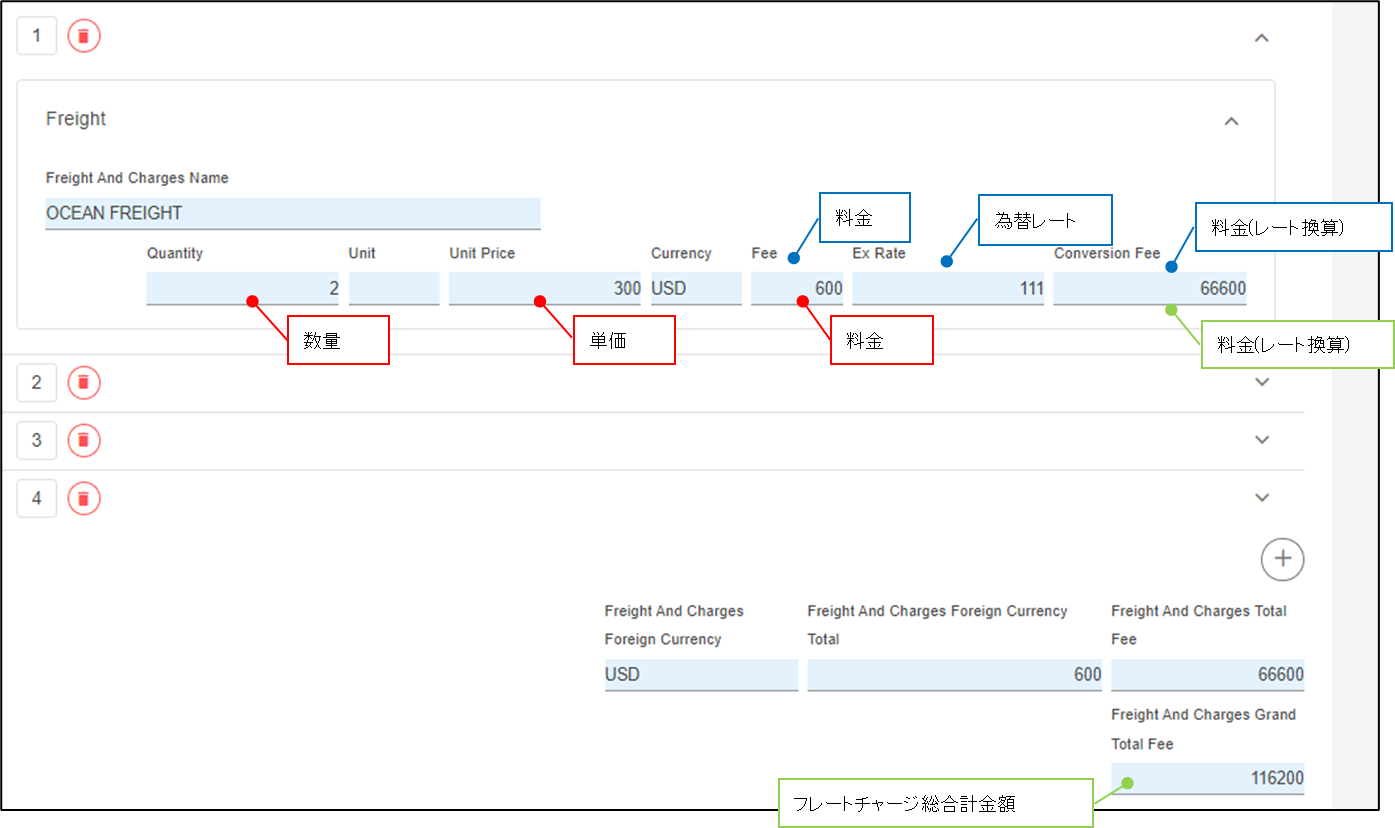
Task: Select the empty Unit field
Action: pos(393,288)
